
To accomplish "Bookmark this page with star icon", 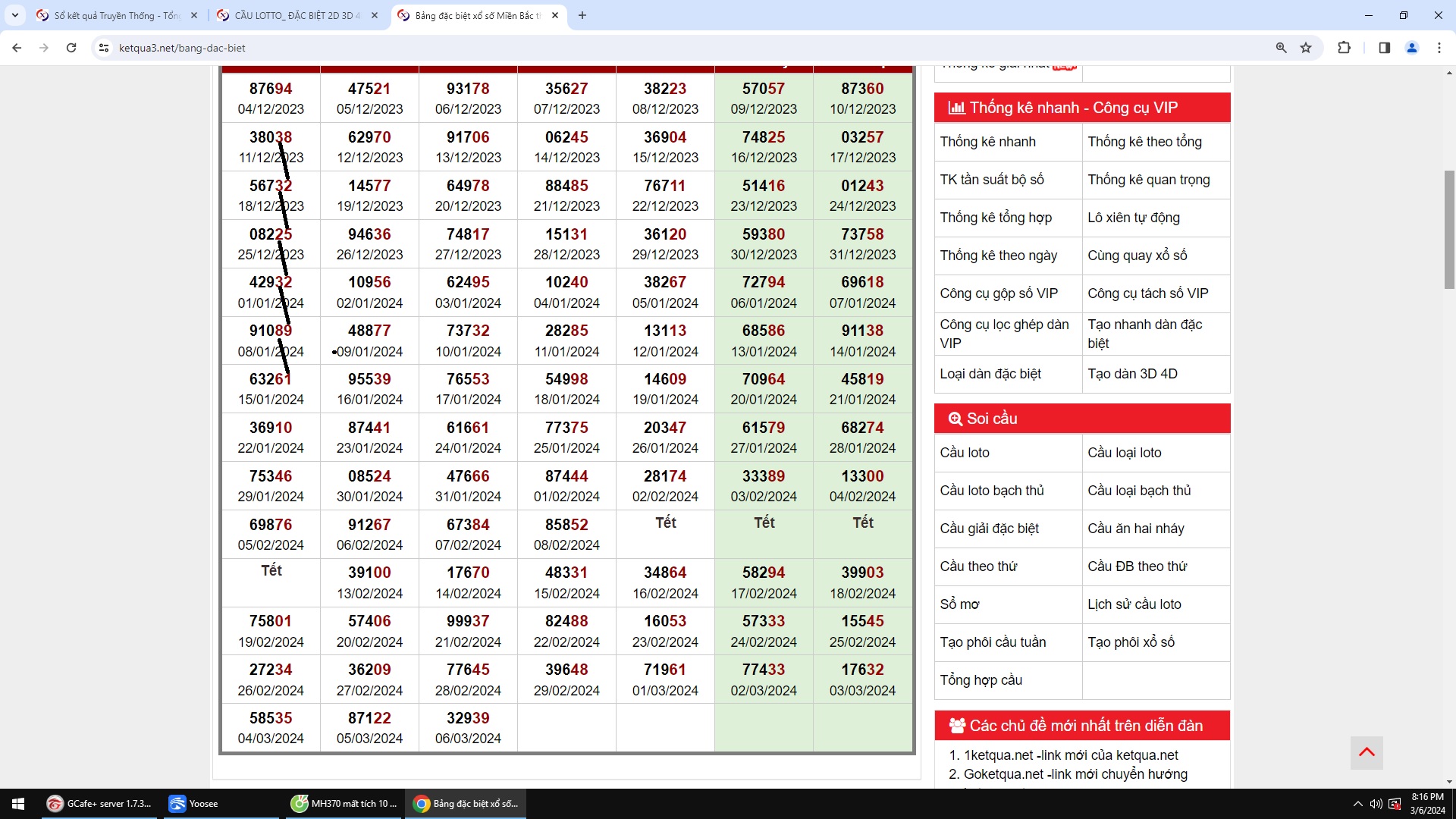I will coord(1306,48).
